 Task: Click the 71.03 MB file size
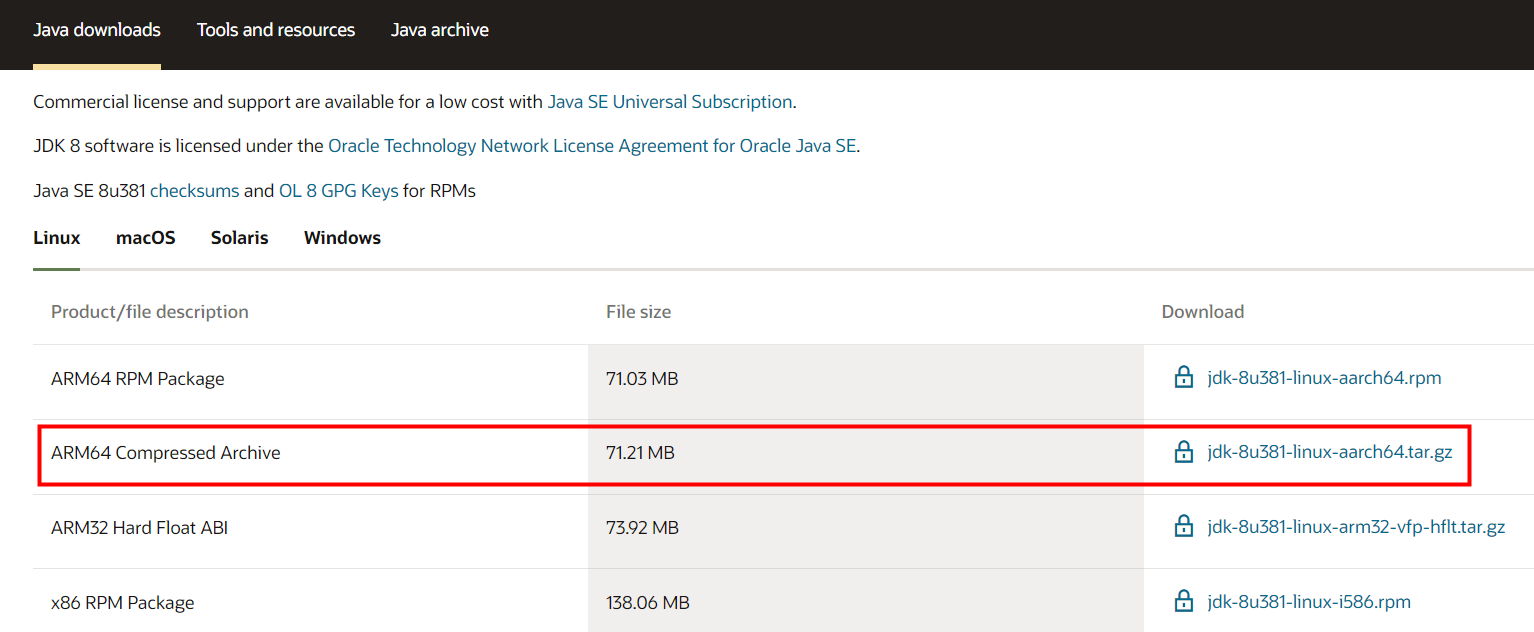(642, 379)
